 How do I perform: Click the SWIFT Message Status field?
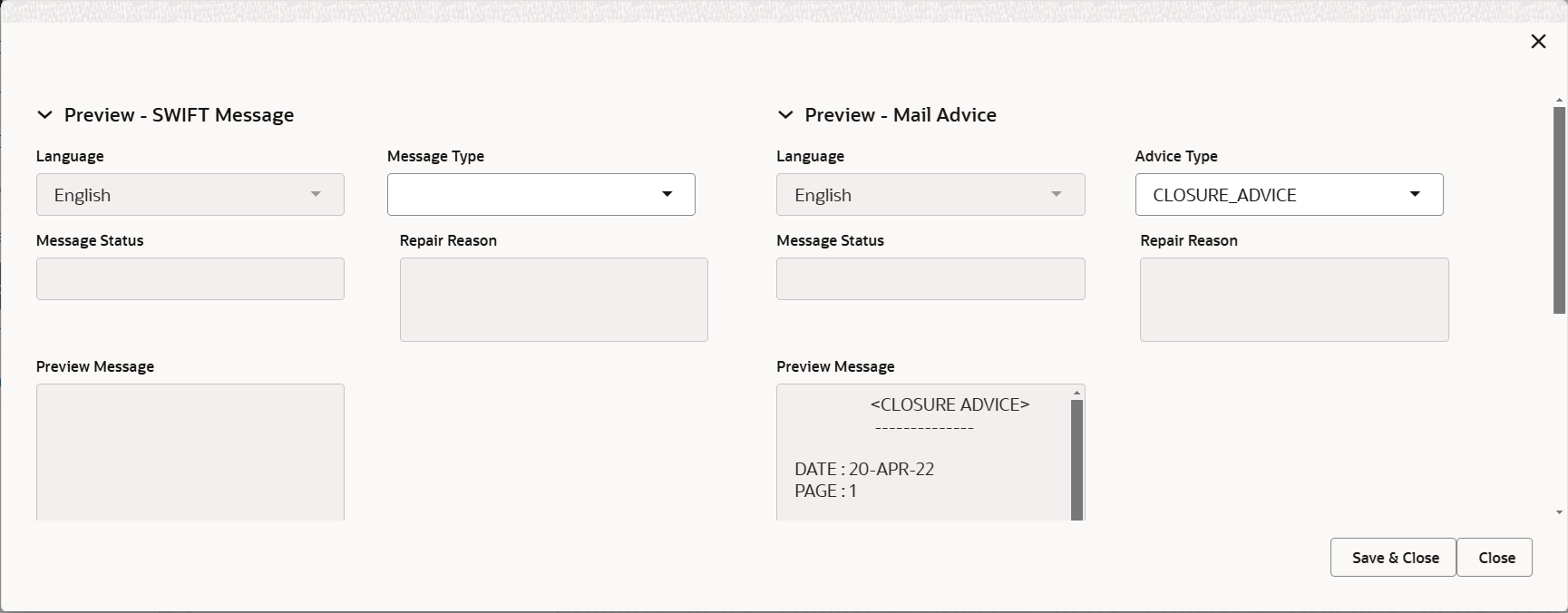190,278
